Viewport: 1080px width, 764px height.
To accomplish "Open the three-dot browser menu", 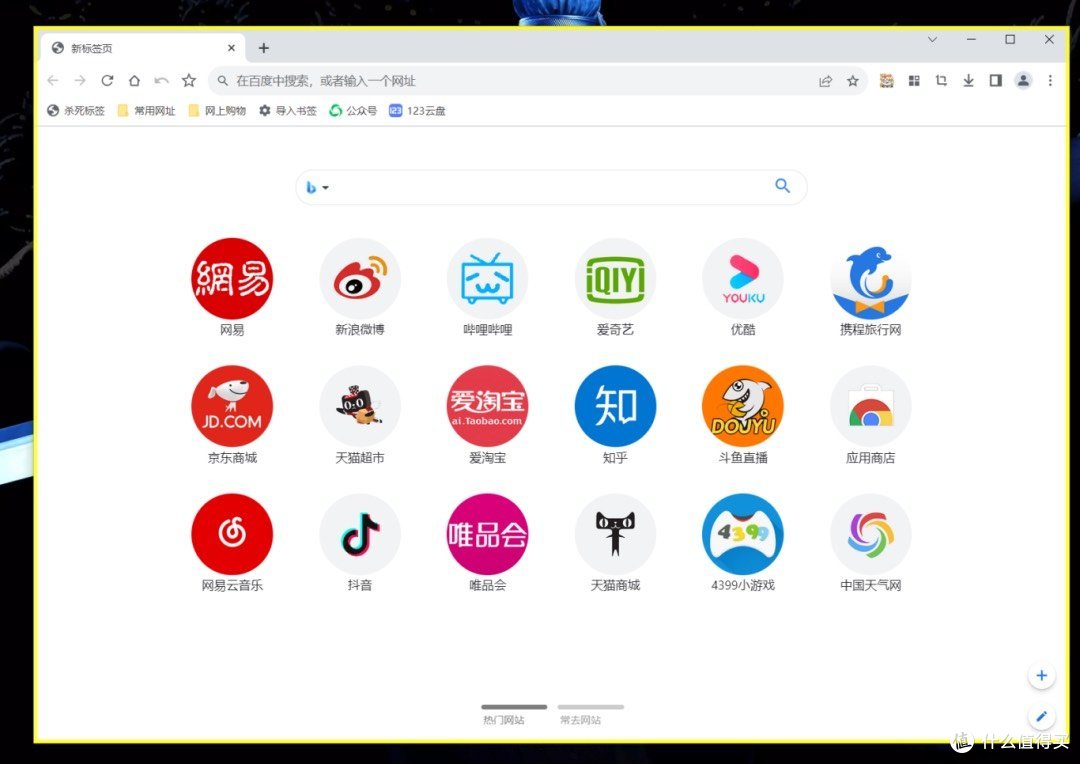I will point(1050,81).
